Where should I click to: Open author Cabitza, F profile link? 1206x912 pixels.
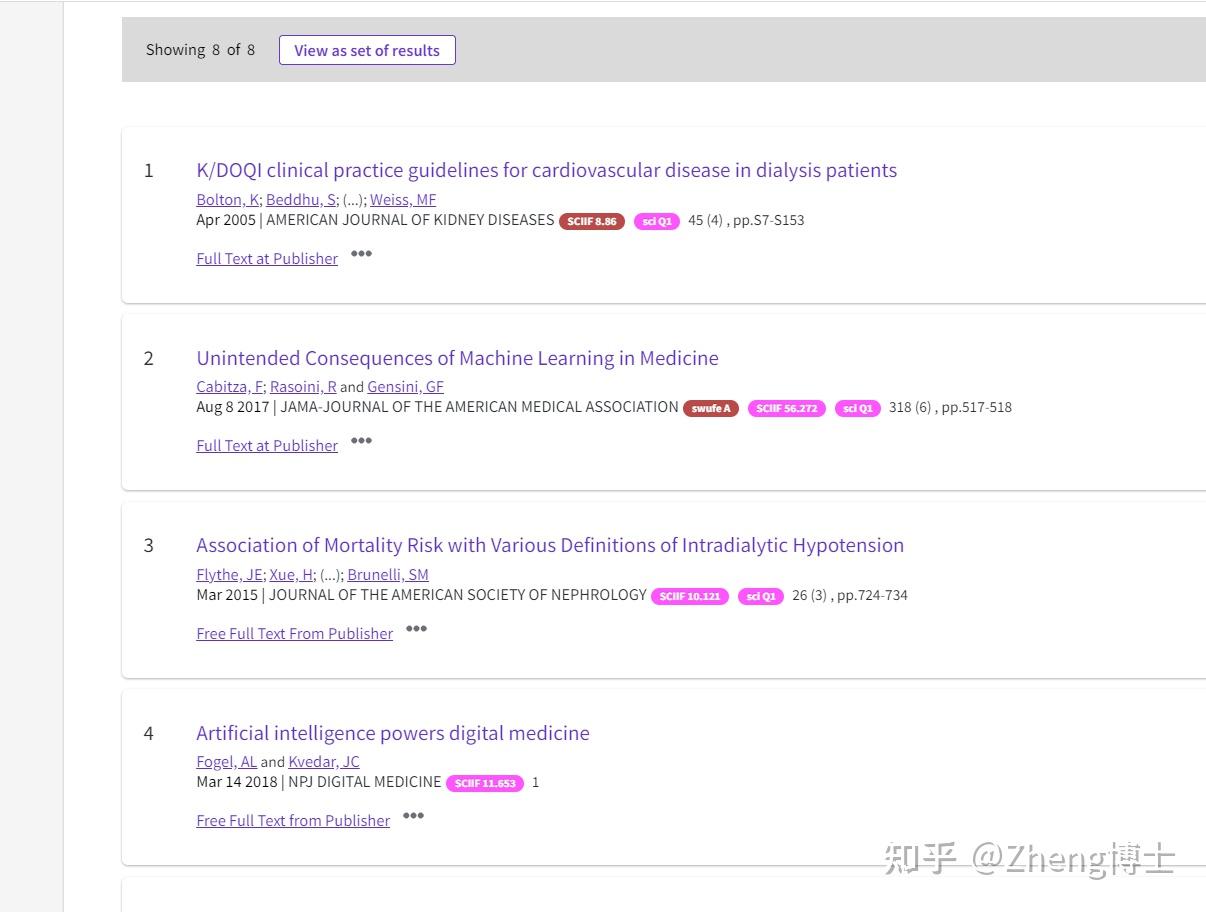(x=229, y=386)
